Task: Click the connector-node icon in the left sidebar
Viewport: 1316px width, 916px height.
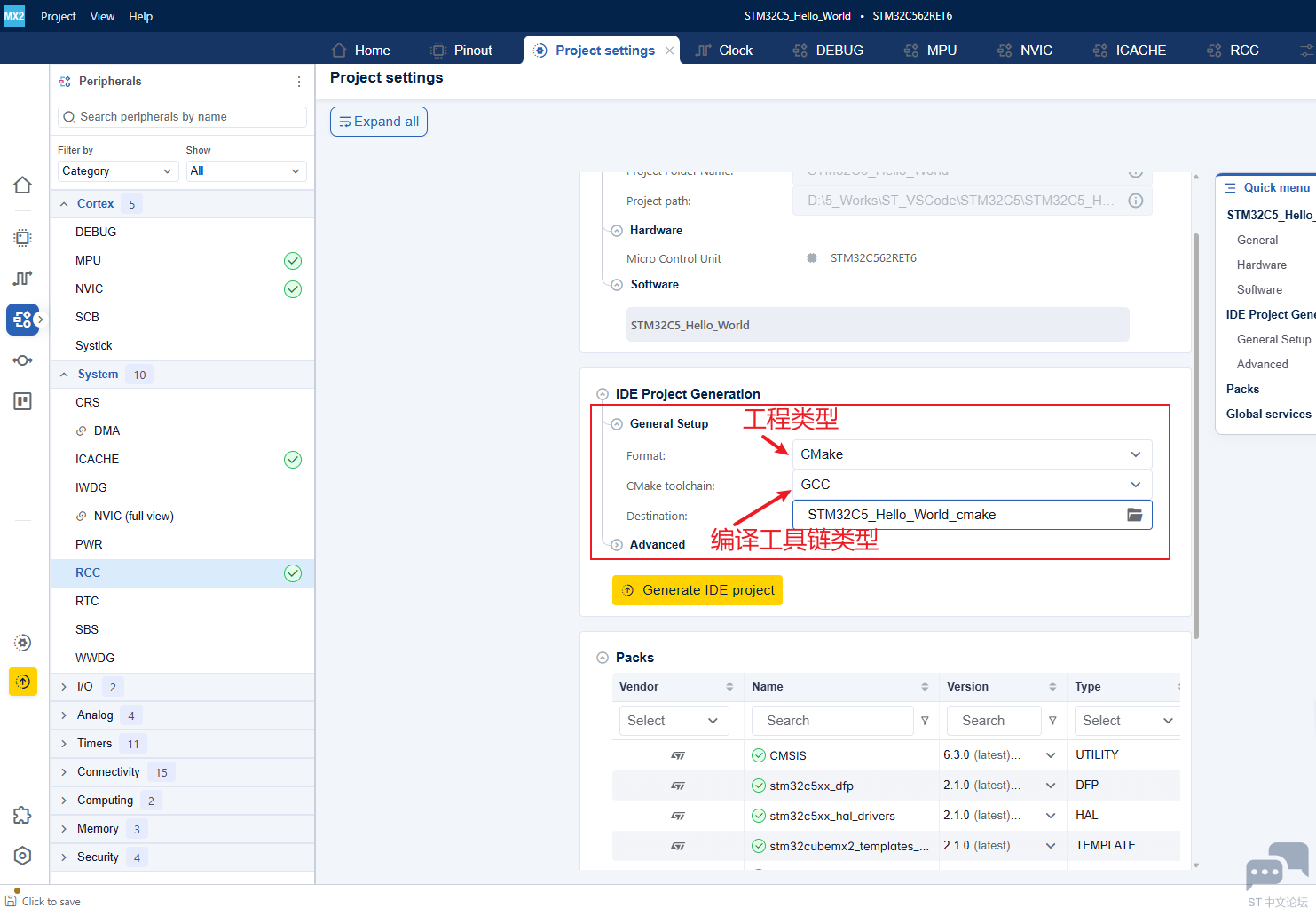Action: click(x=23, y=360)
